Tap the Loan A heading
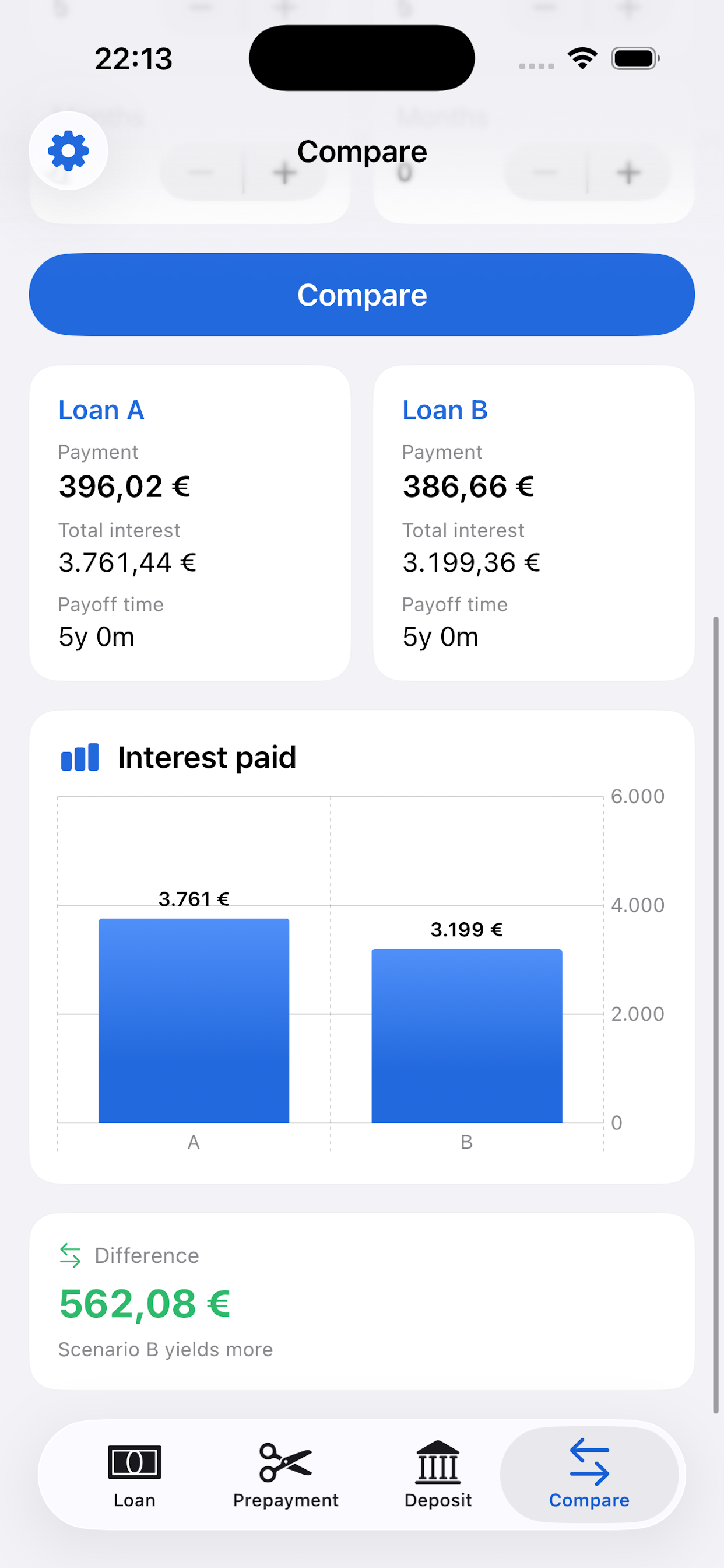The height and width of the screenshot is (1568, 724). click(x=101, y=410)
